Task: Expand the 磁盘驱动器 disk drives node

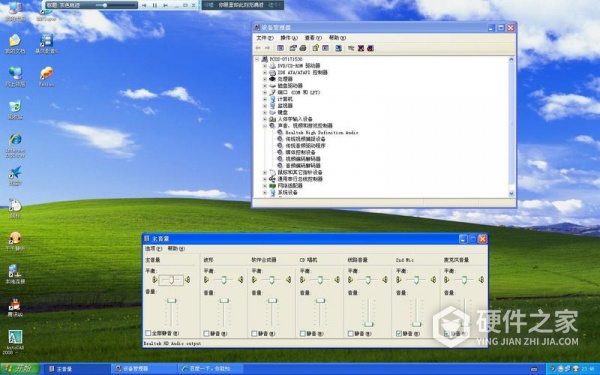Action: pyautogui.click(x=265, y=86)
